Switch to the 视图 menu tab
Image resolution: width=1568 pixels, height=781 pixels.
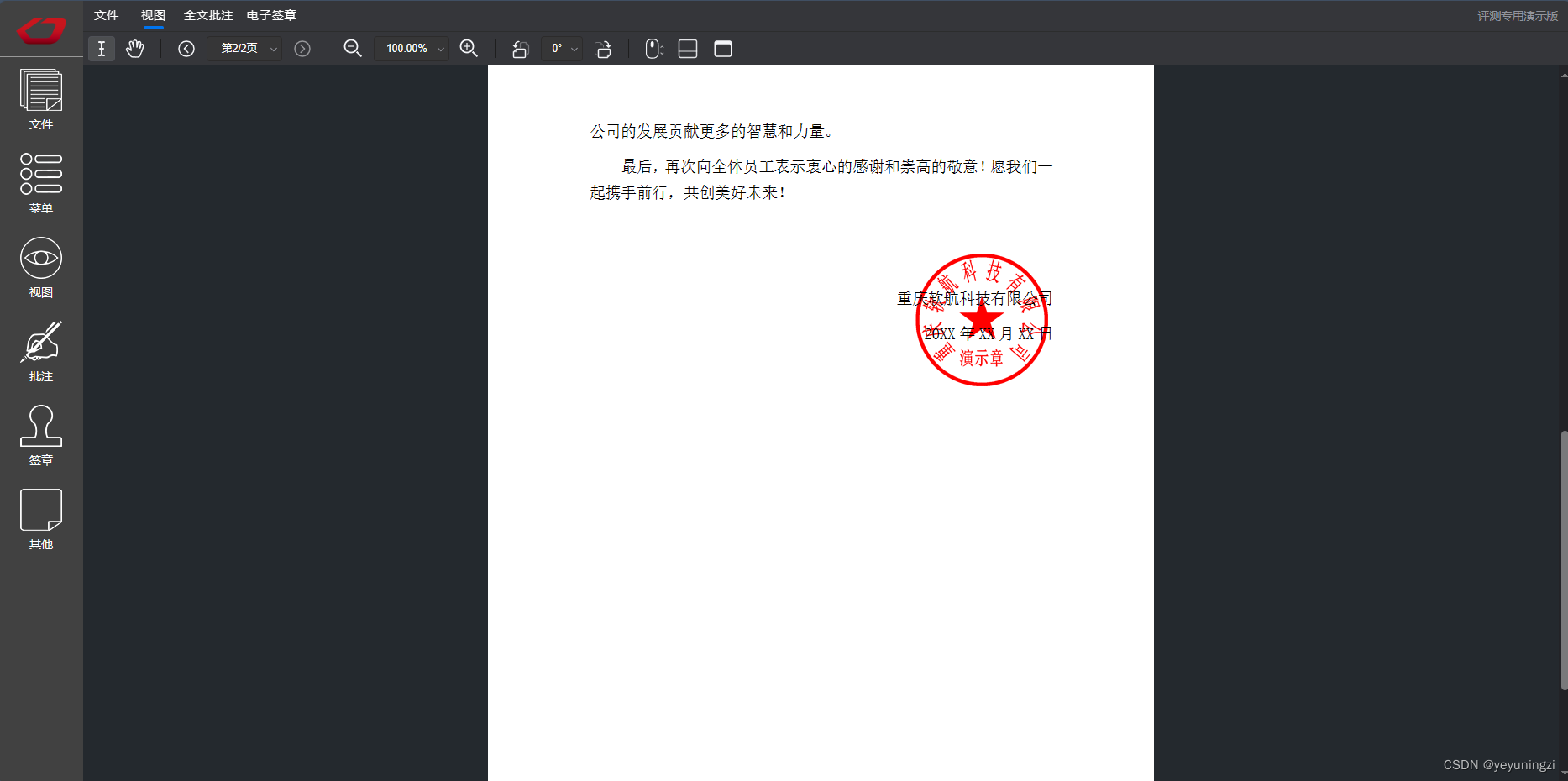point(153,15)
